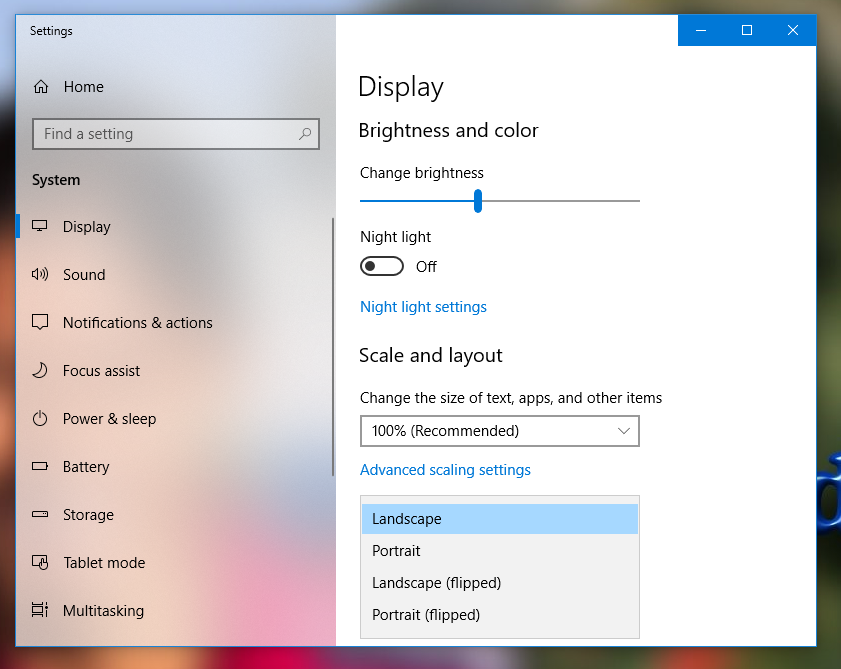Turn on the Night light toggle
Image resolution: width=841 pixels, height=669 pixels.
click(x=382, y=266)
